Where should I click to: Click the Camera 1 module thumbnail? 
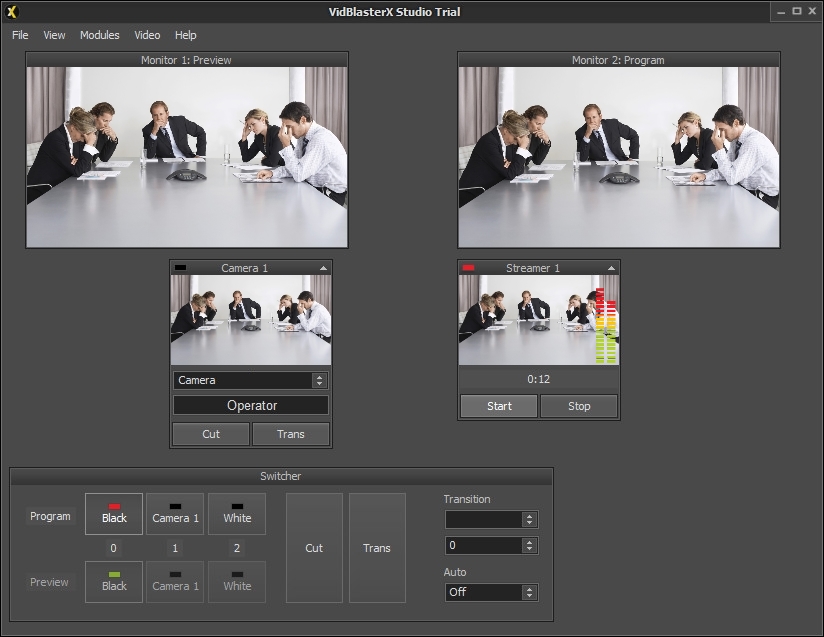coord(251,320)
